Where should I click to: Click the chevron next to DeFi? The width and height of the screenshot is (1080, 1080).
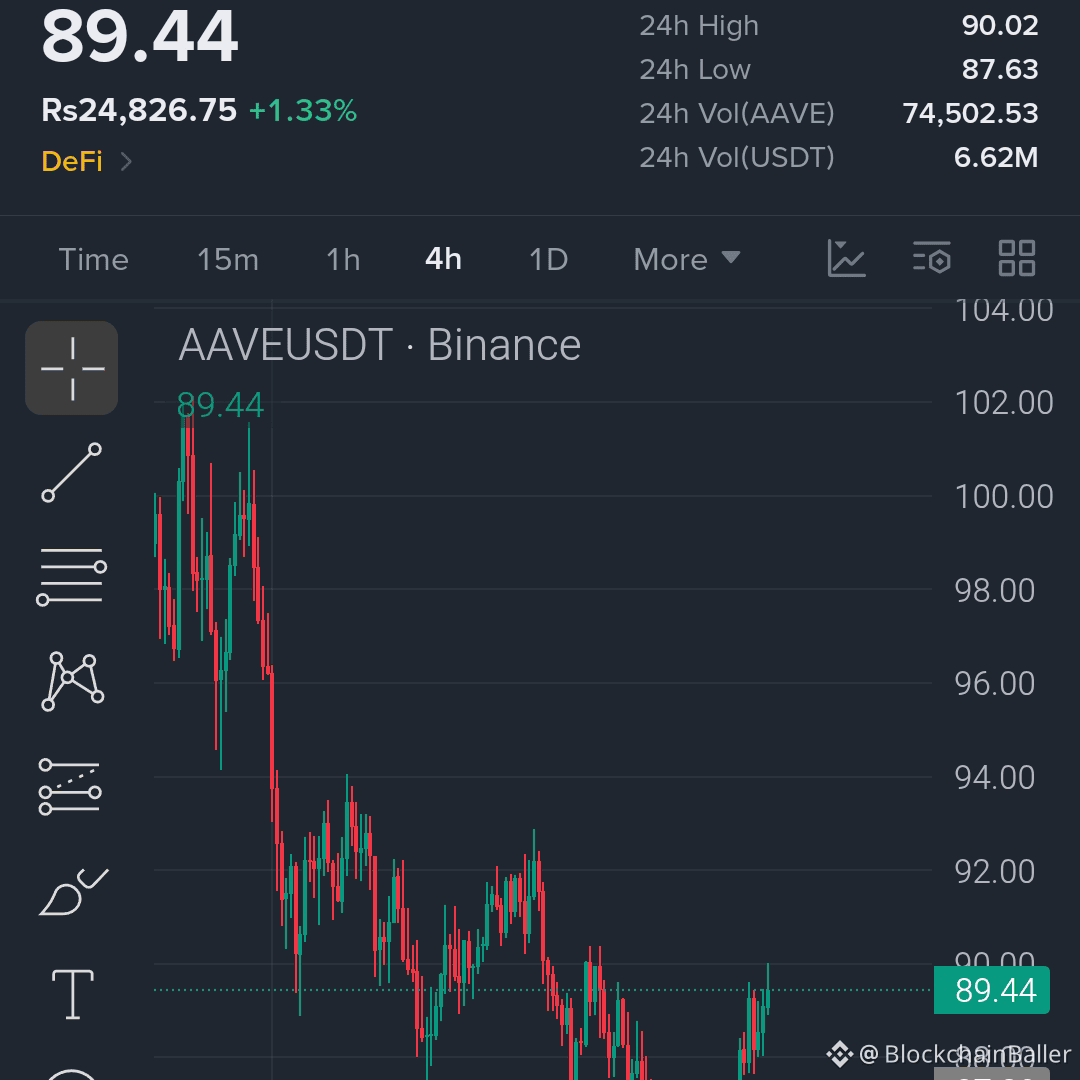coord(126,162)
